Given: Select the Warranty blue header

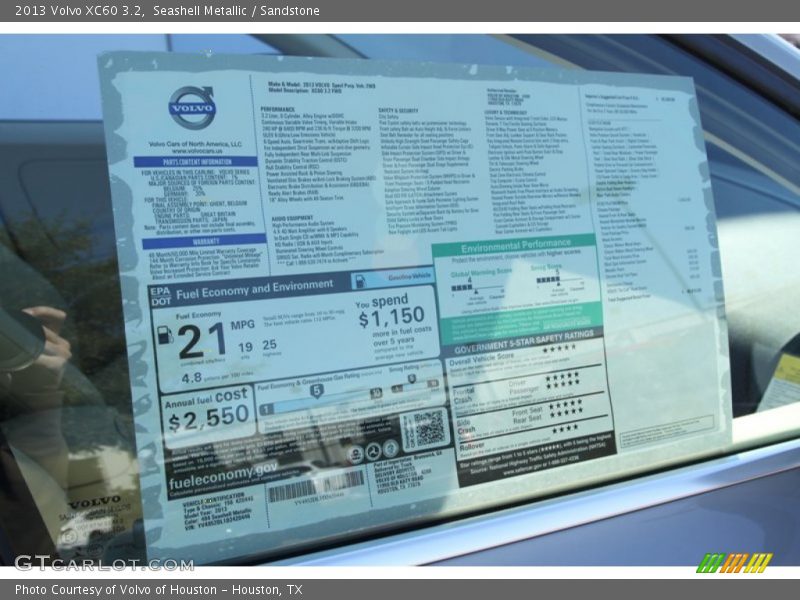Looking at the screenshot, I should coord(204,241).
